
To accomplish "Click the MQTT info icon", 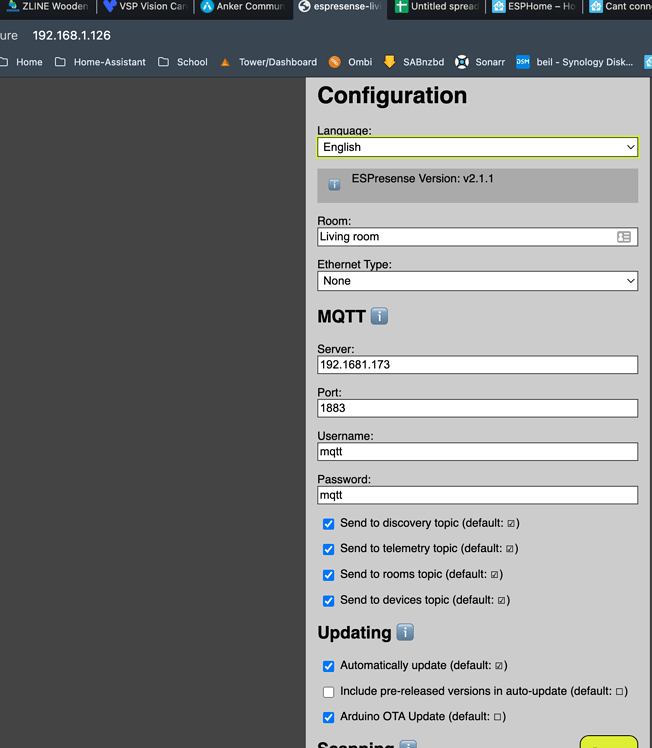I will pyautogui.click(x=379, y=316).
